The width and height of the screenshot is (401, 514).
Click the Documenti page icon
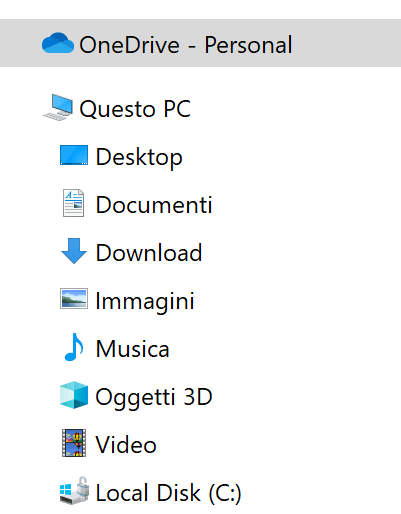[x=73, y=203]
